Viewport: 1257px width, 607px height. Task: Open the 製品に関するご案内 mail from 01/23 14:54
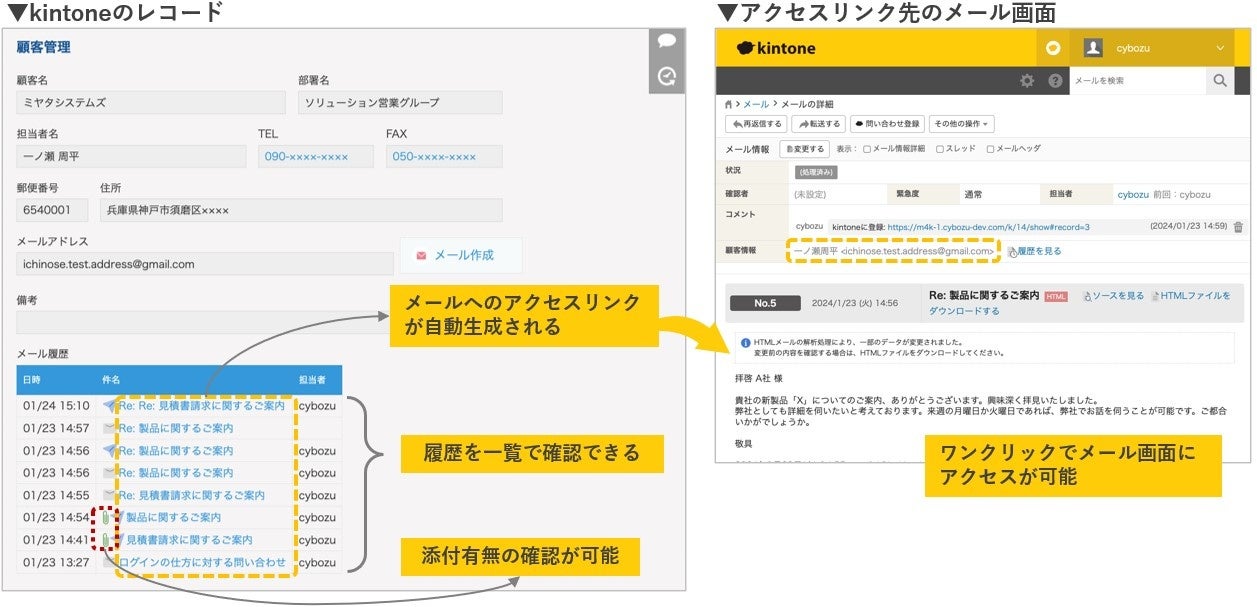173,517
